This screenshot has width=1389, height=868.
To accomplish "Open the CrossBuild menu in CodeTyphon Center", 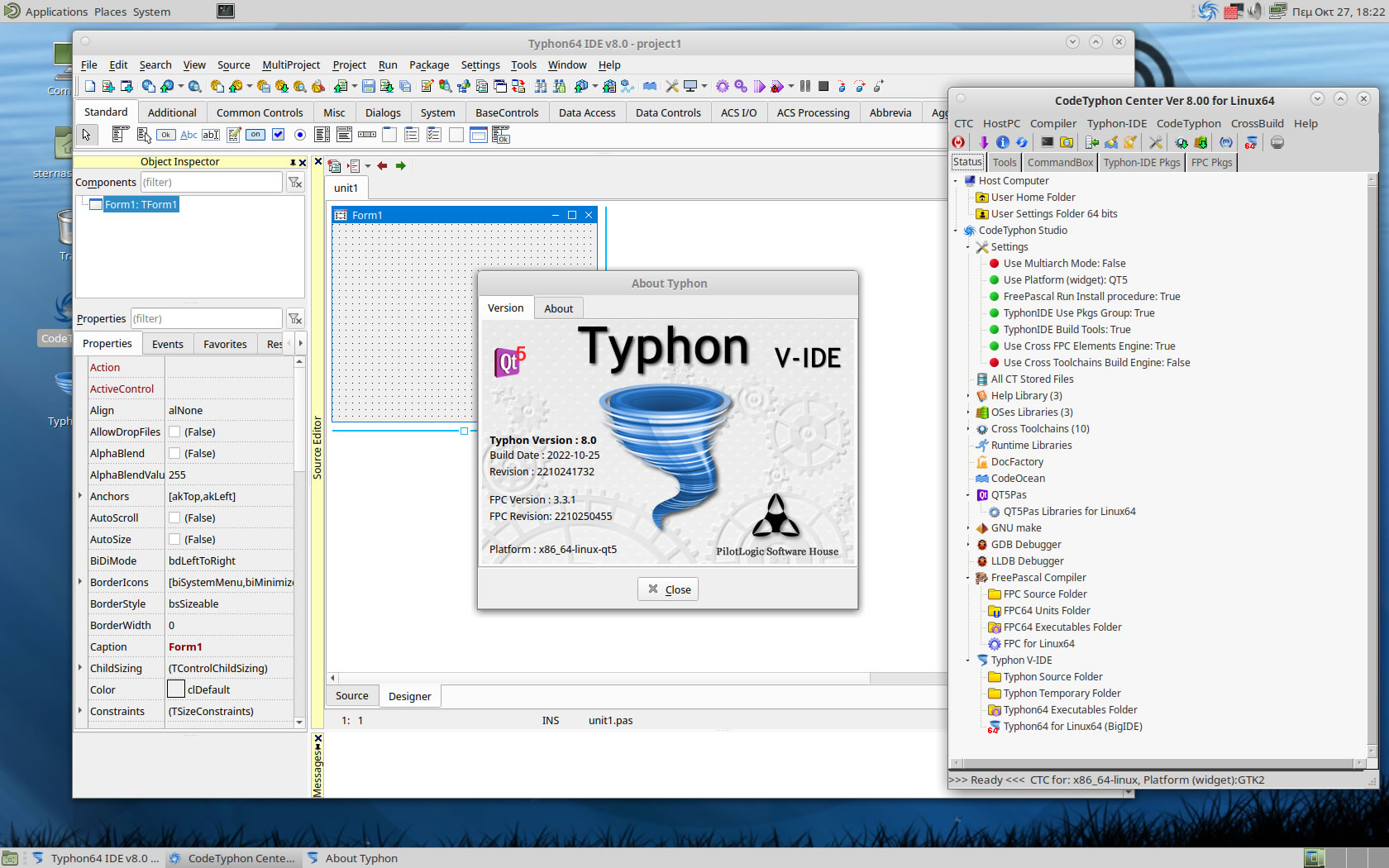I will pyautogui.click(x=1257, y=123).
